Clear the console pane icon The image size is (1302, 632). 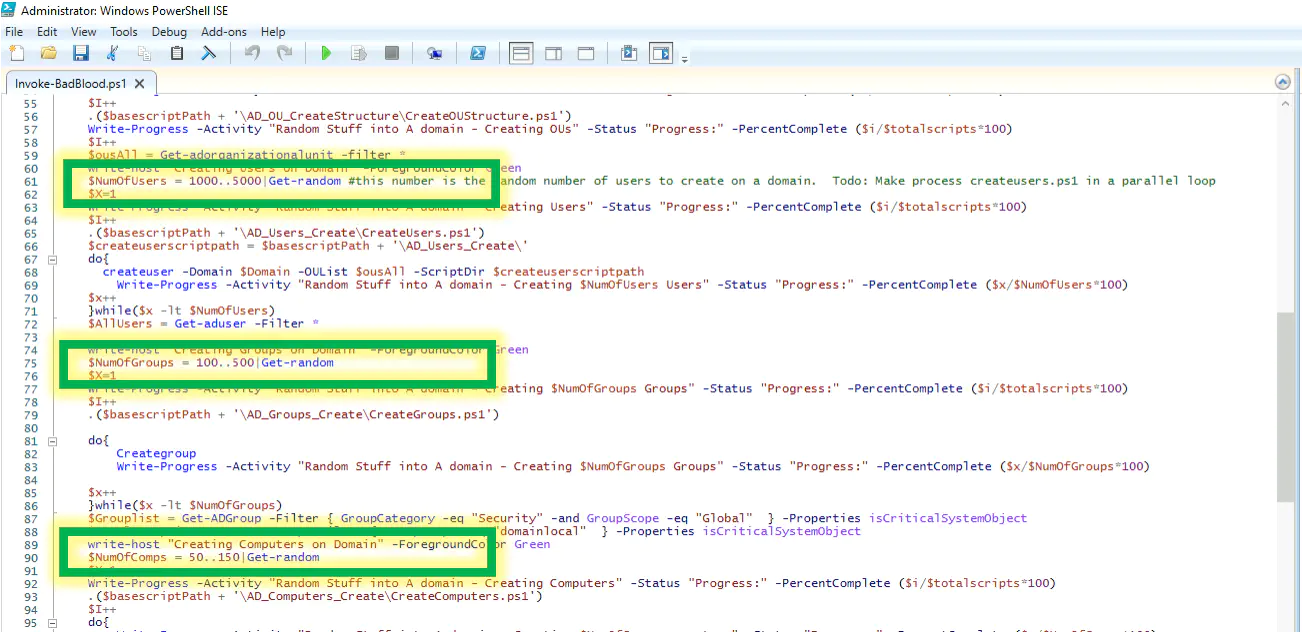point(209,54)
